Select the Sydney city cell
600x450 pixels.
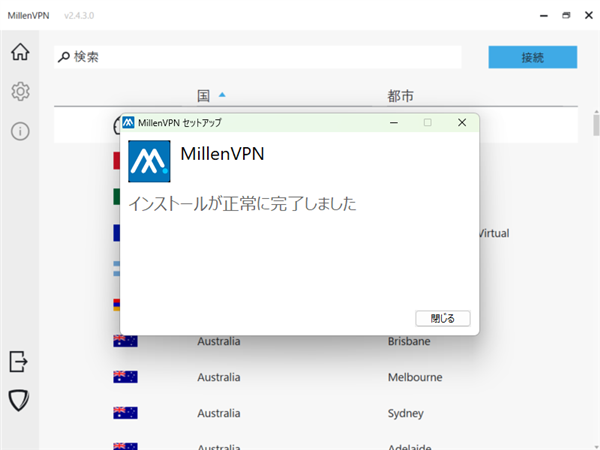click(405, 413)
